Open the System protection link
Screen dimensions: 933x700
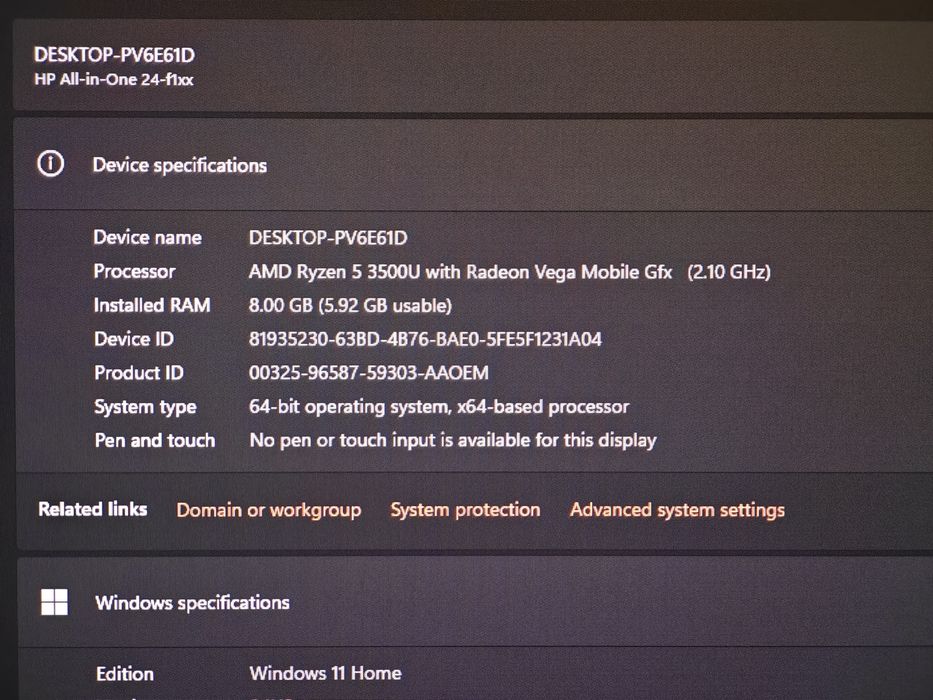(465, 510)
